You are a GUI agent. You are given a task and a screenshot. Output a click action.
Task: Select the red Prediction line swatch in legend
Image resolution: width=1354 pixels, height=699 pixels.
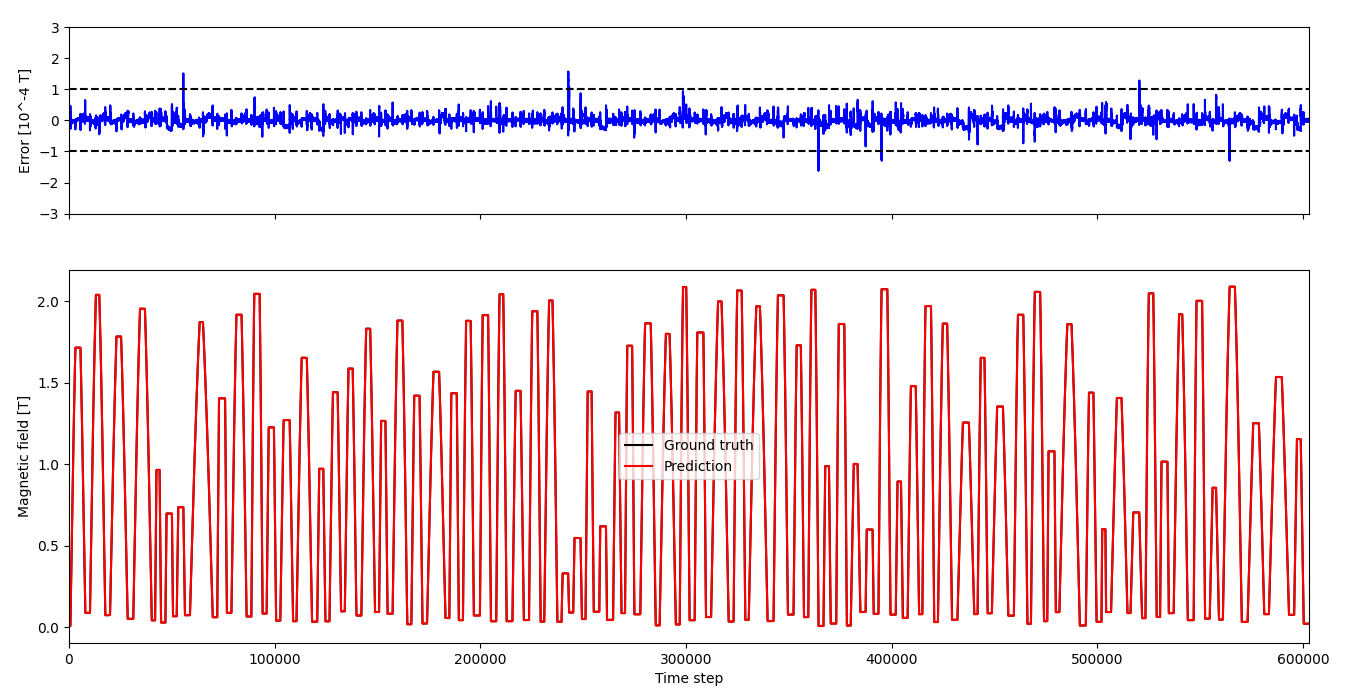pyautogui.click(x=638, y=467)
